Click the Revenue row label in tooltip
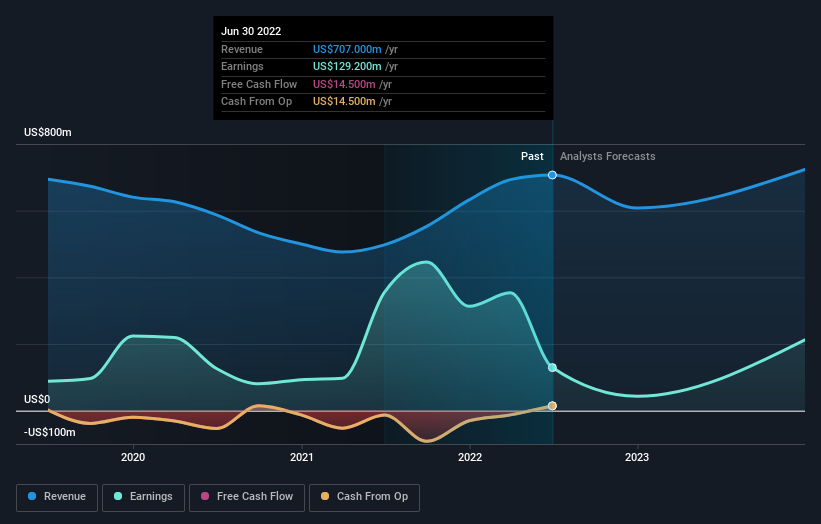 [x=242, y=49]
